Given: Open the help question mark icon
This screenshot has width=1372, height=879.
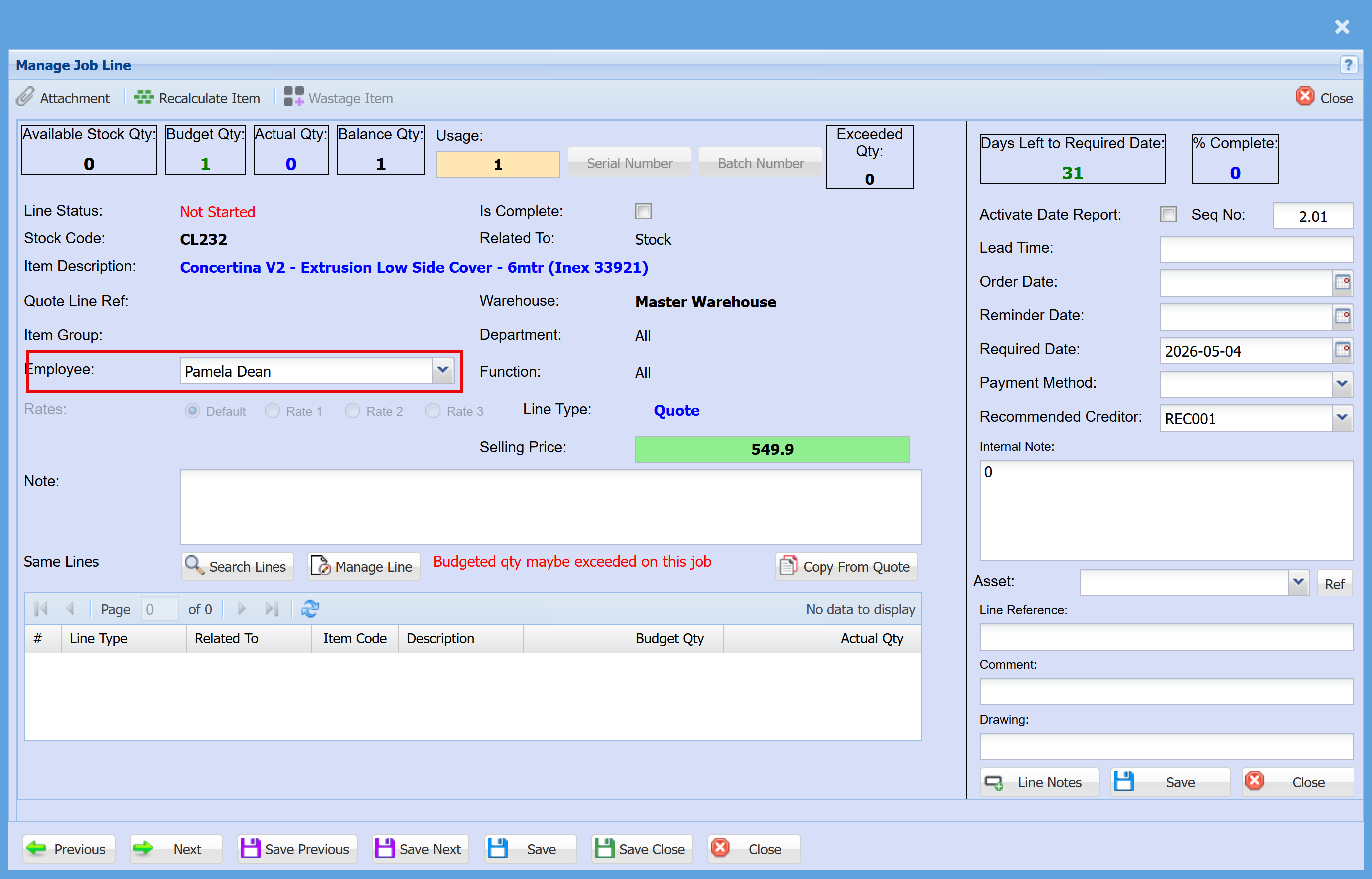Looking at the screenshot, I should pos(1348,65).
